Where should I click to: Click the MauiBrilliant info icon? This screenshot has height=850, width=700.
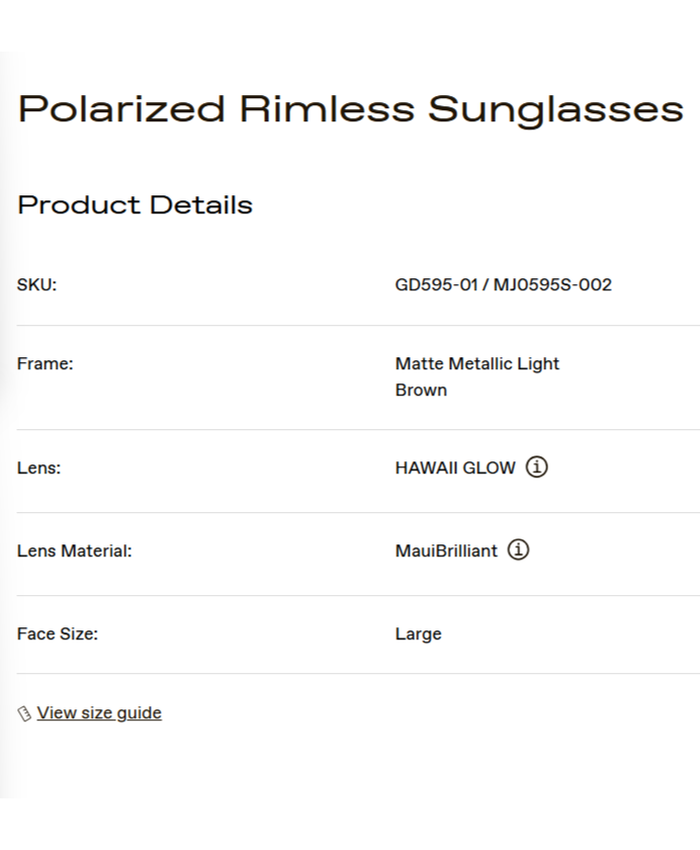click(518, 550)
